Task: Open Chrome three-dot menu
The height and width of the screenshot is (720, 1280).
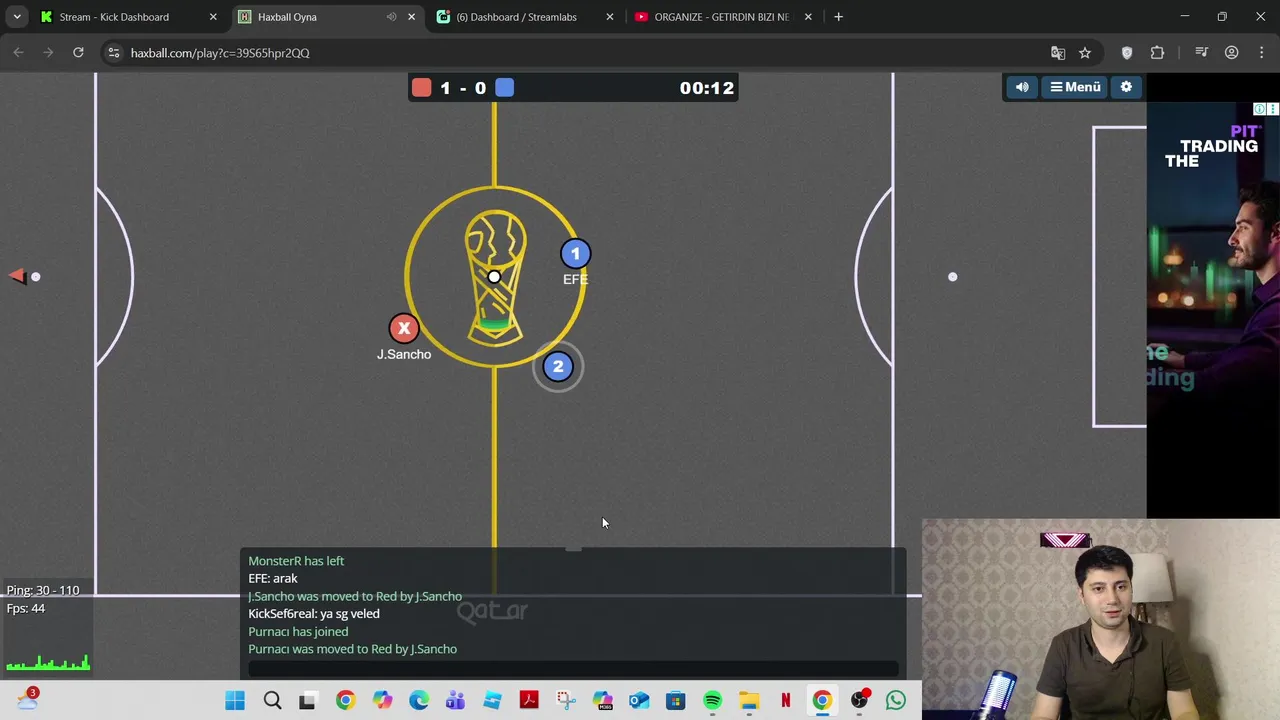Action: [1262, 53]
